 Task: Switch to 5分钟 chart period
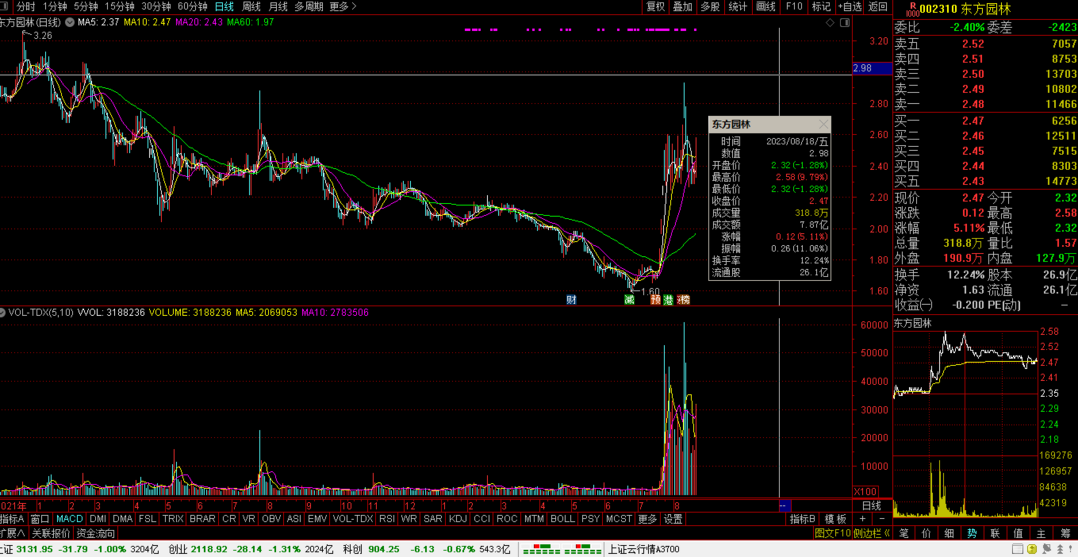85,7
